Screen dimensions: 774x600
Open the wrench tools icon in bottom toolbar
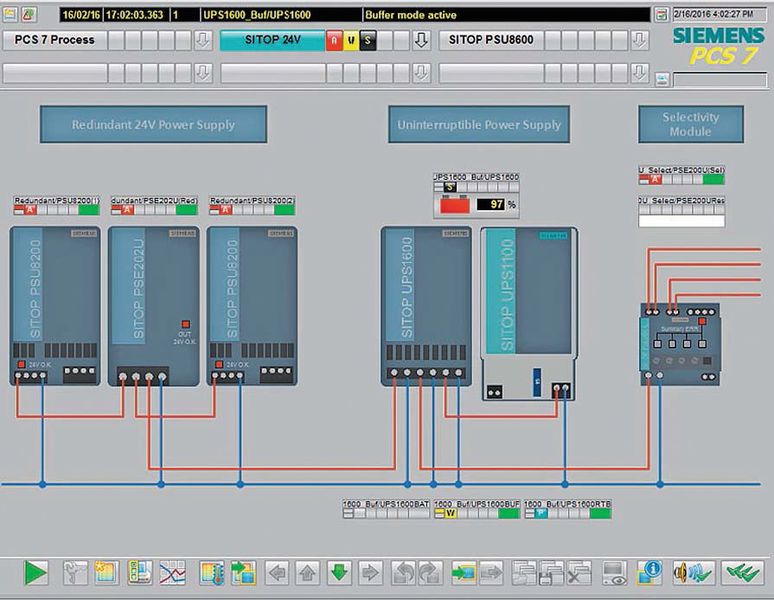(x=76, y=573)
